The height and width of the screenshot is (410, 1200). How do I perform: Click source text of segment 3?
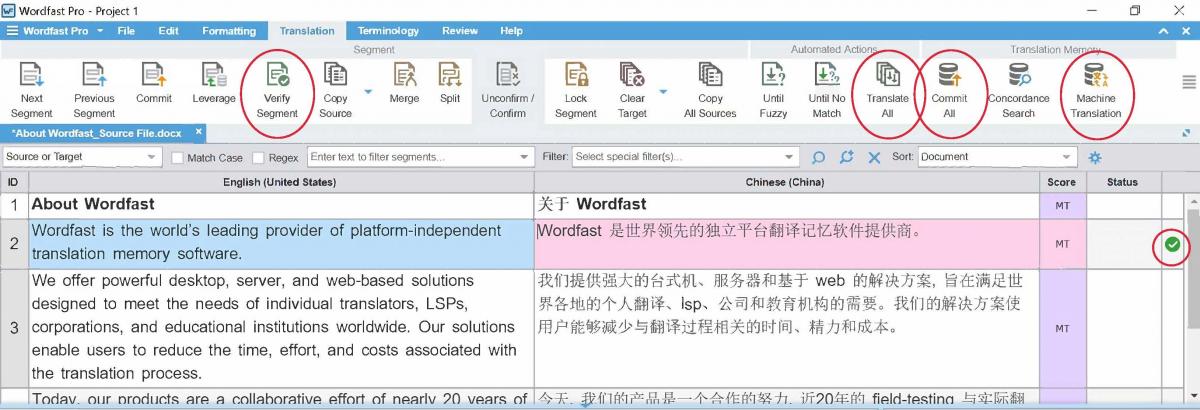274,327
